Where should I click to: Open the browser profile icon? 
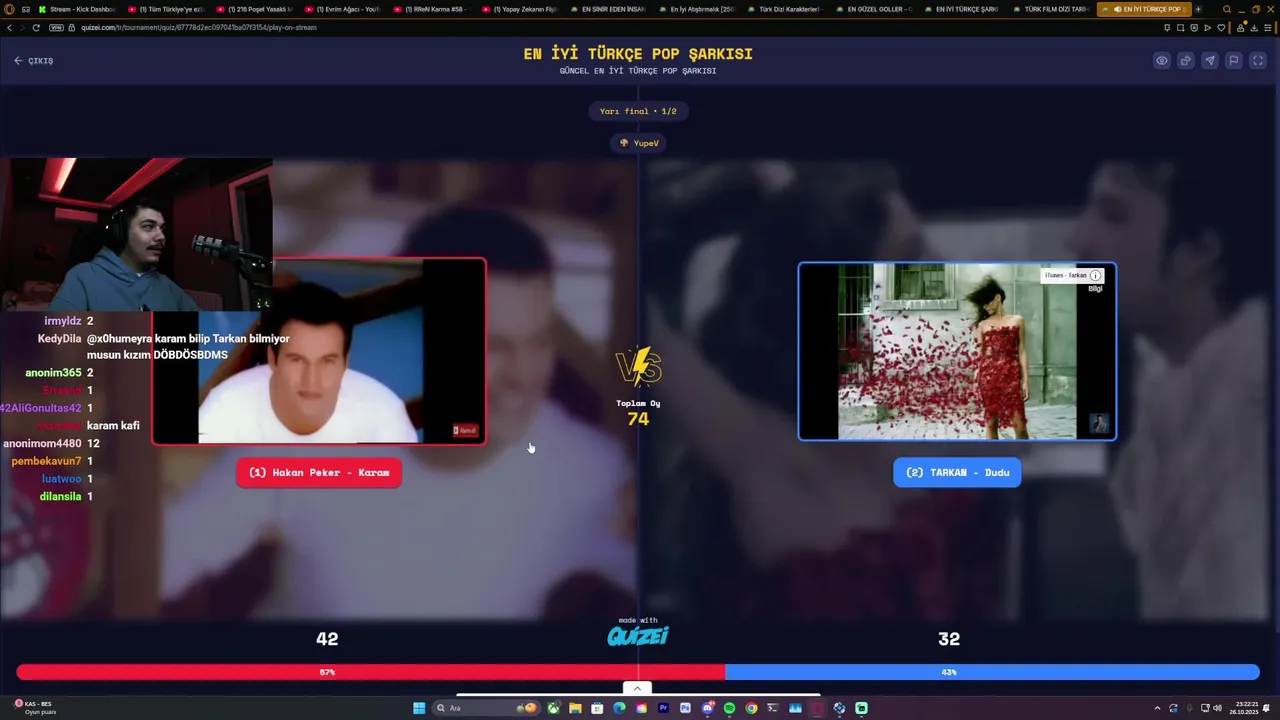1240,28
